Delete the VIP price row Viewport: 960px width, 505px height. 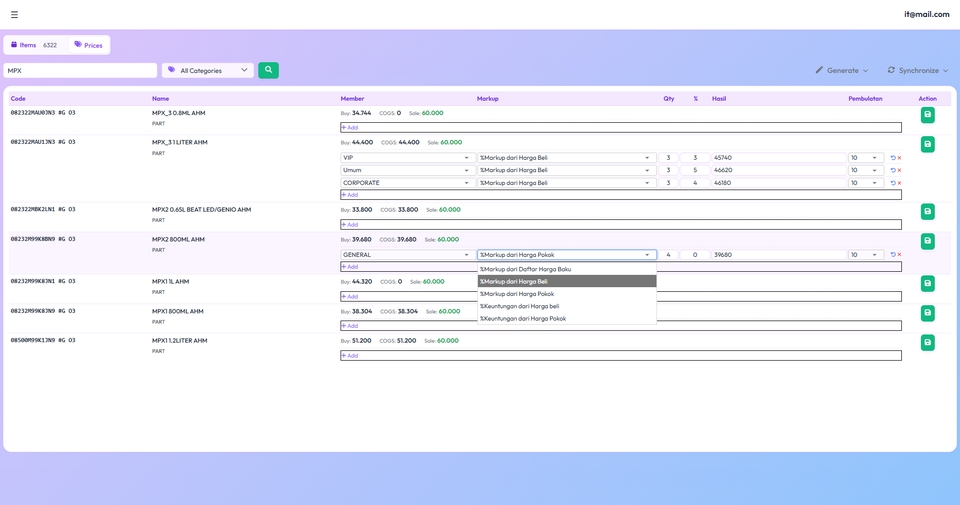(x=899, y=158)
